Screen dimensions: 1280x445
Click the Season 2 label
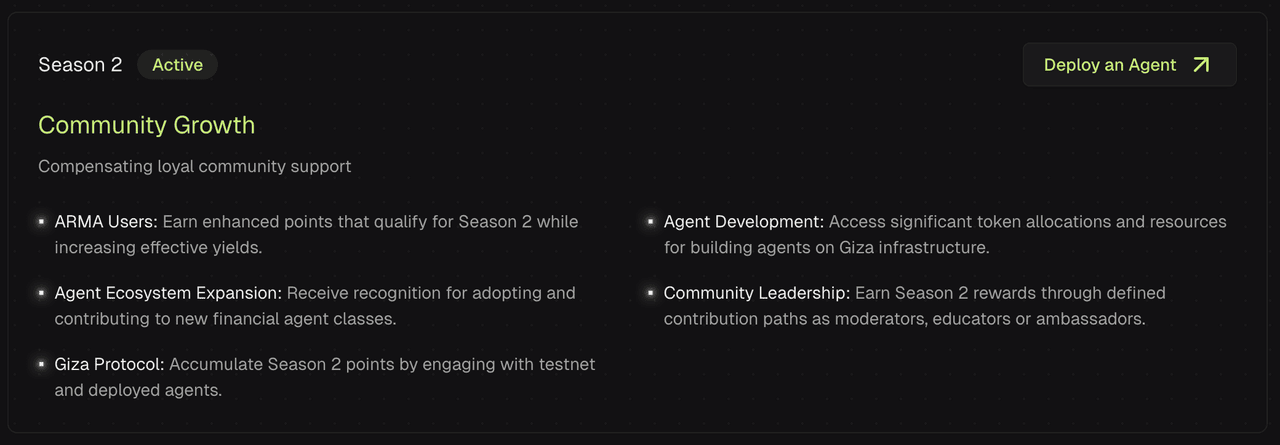(x=80, y=65)
